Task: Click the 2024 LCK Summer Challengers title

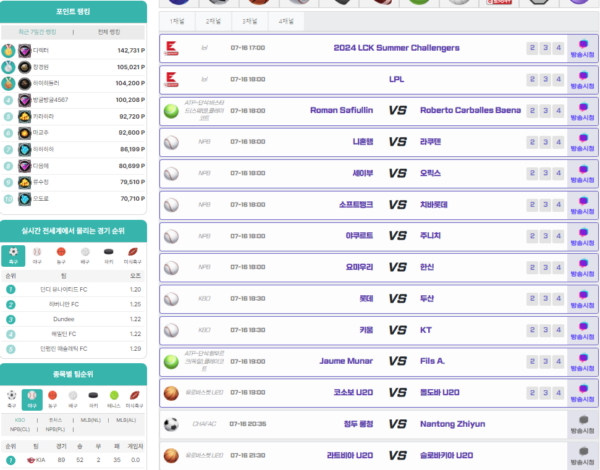Action: point(396,48)
